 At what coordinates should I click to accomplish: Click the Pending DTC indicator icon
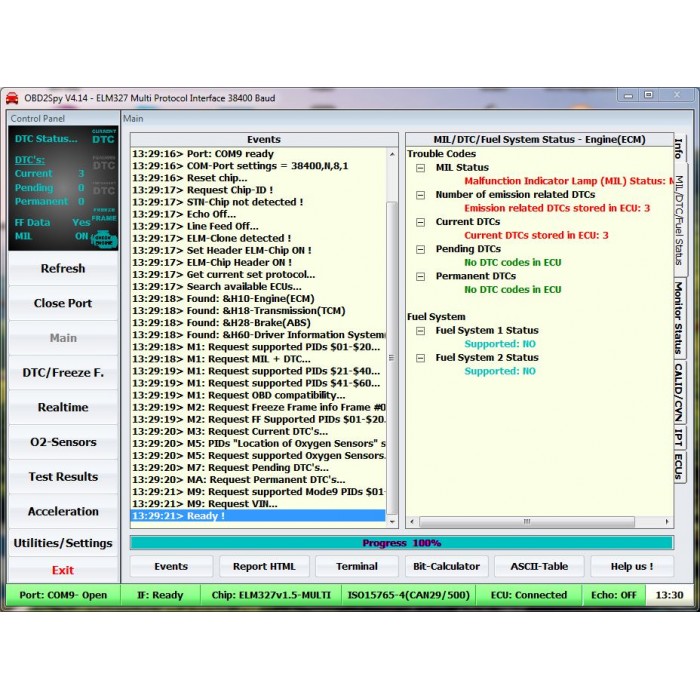point(104,163)
